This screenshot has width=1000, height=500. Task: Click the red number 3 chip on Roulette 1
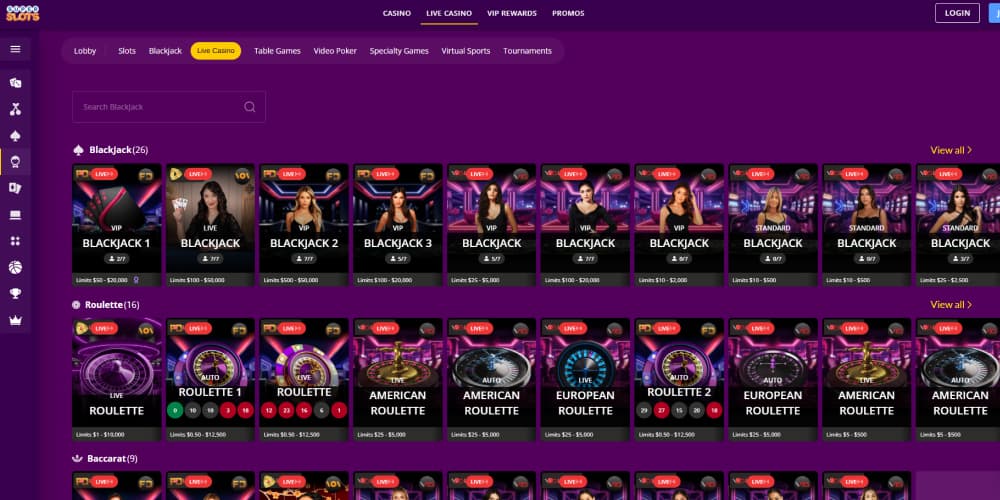point(228,410)
